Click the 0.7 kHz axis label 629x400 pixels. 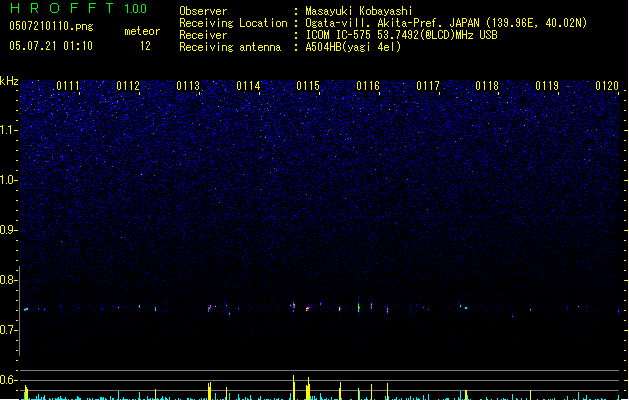(8, 330)
